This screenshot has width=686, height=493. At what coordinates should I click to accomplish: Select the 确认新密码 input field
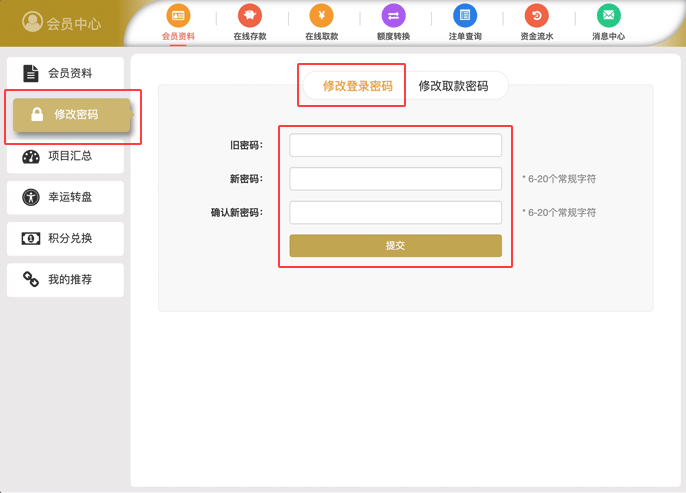tap(395, 212)
